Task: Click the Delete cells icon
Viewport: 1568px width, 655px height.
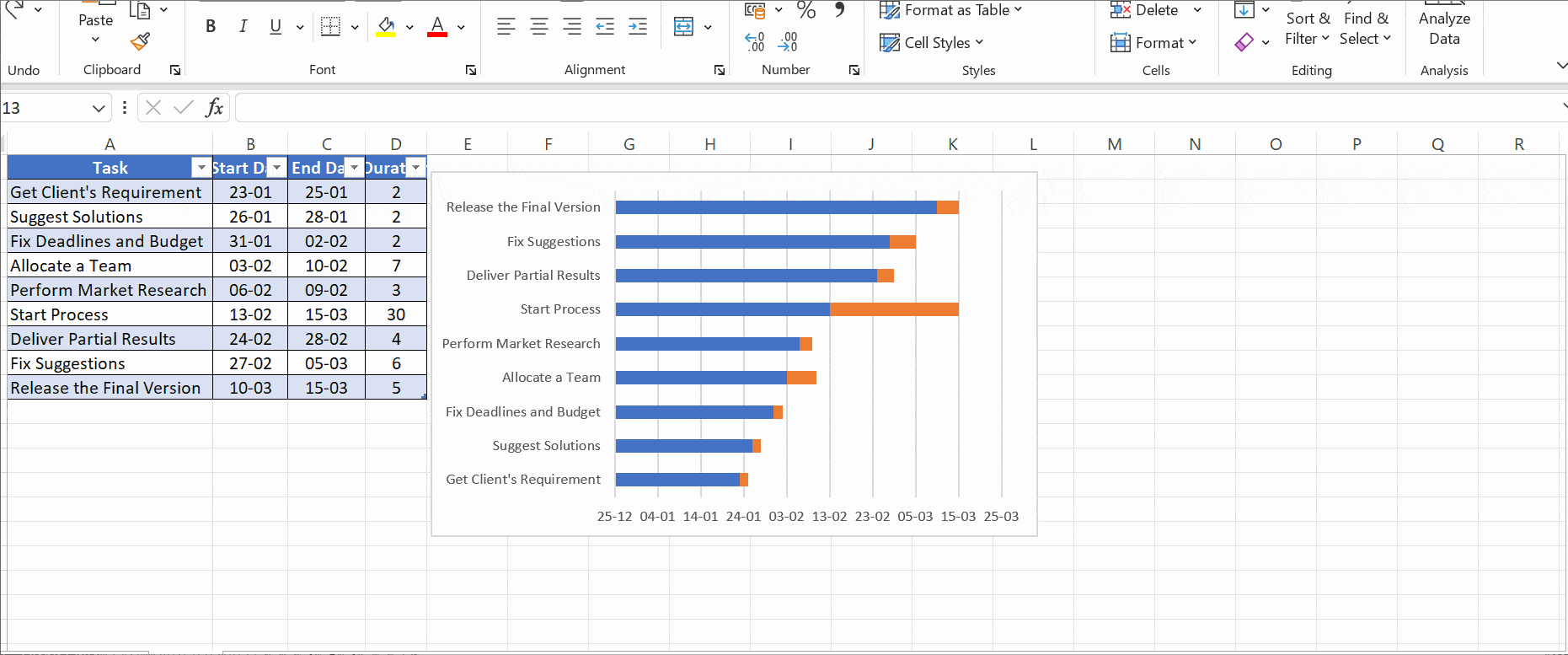Action: [1120, 10]
